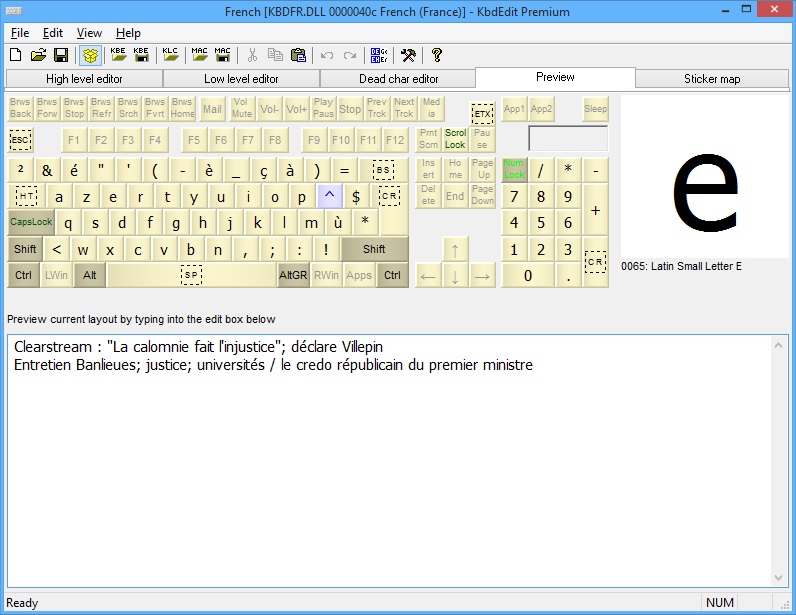This screenshot has width=796, height=615.
Task: Click the $ key
Action: 356,196
